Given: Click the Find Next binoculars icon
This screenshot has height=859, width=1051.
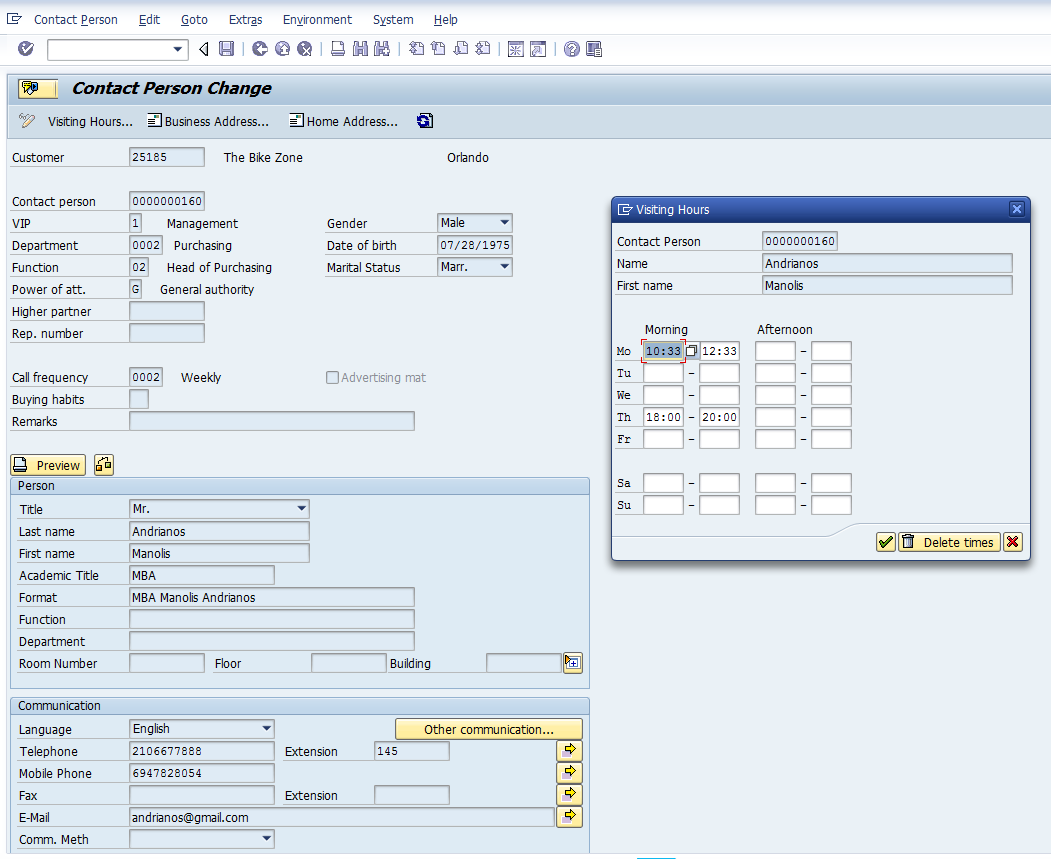Looking at the screenshot, I should coord(382,48).
